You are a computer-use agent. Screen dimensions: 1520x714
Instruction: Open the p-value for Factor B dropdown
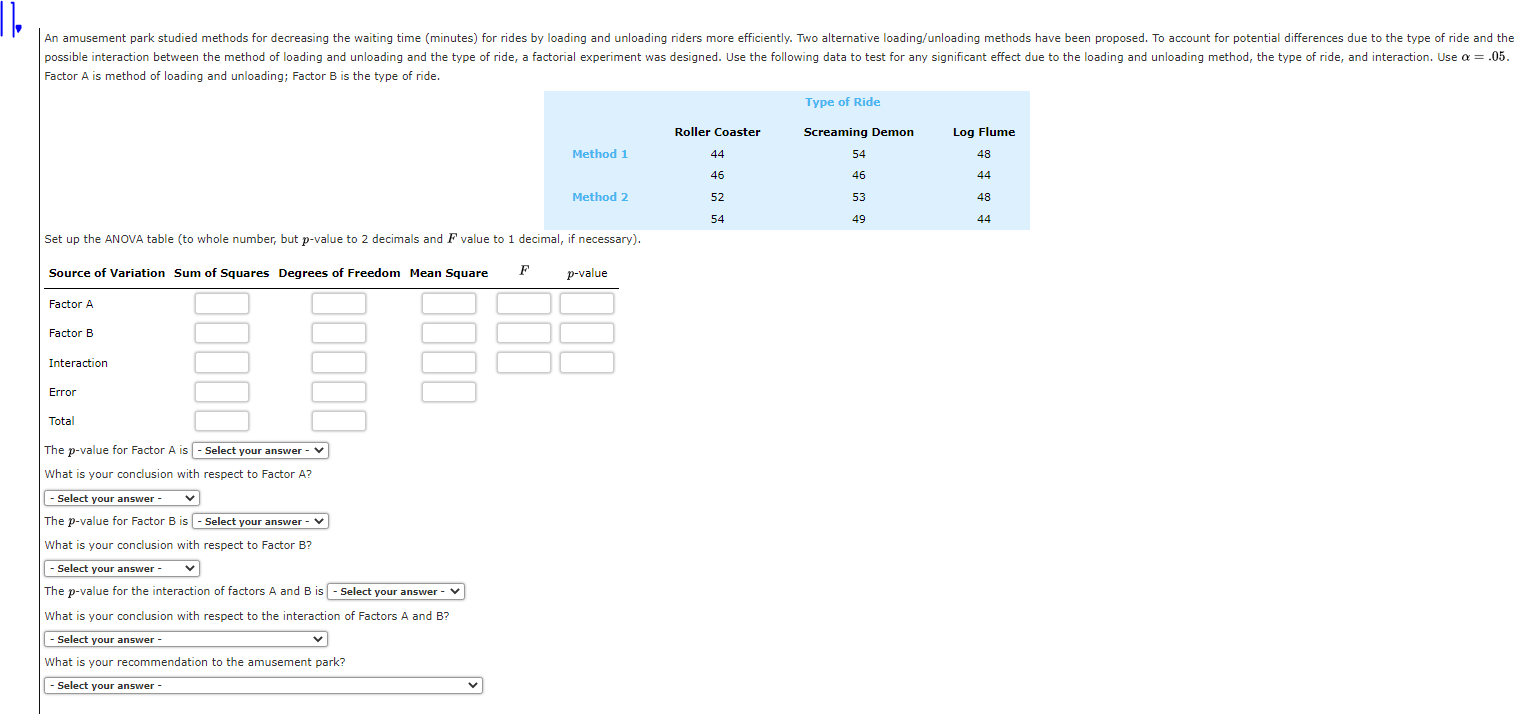[259, 521]
